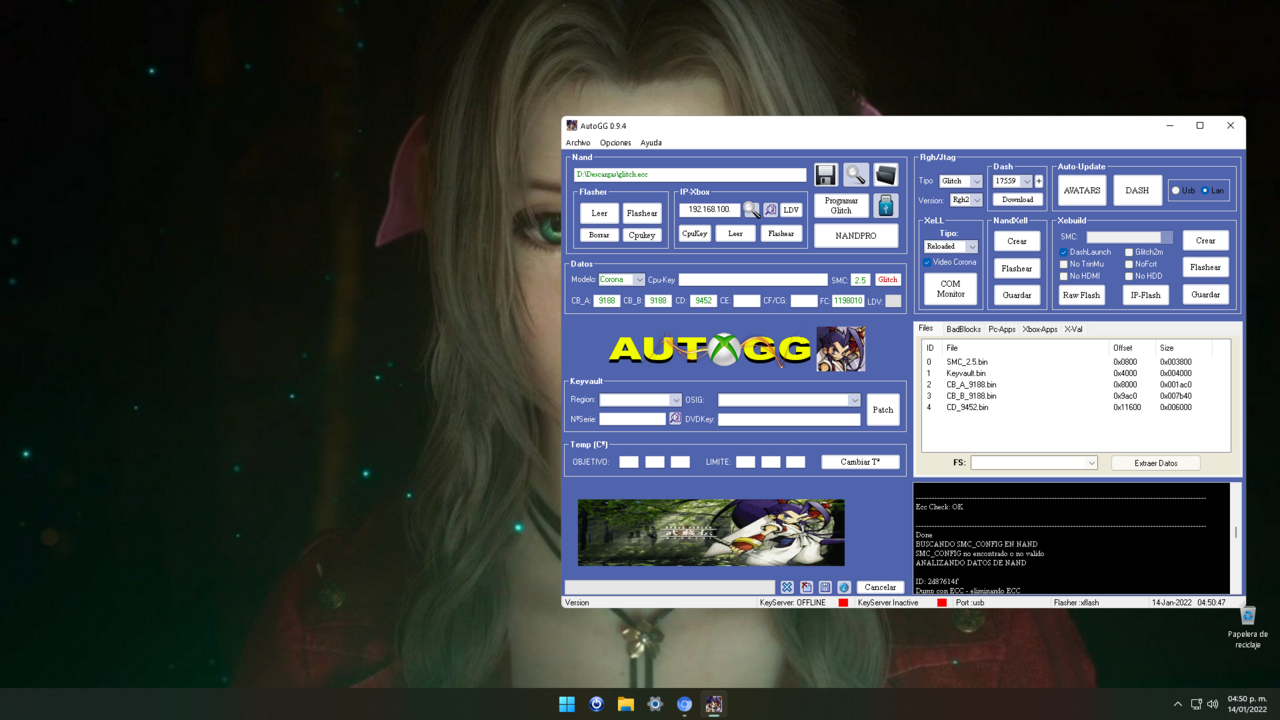
Task: Click the blue X icon beside progress bar
Action: (x=787, y=587)
